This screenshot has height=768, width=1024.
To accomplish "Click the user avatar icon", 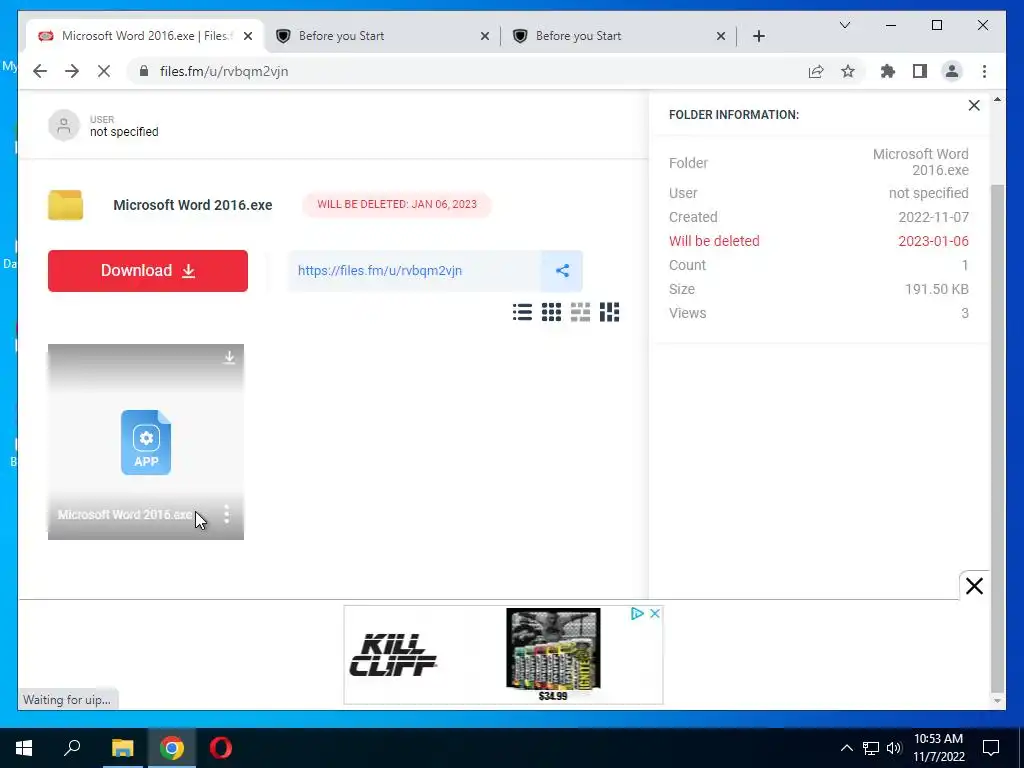I will pyautogui.click(x=63, y=125).
